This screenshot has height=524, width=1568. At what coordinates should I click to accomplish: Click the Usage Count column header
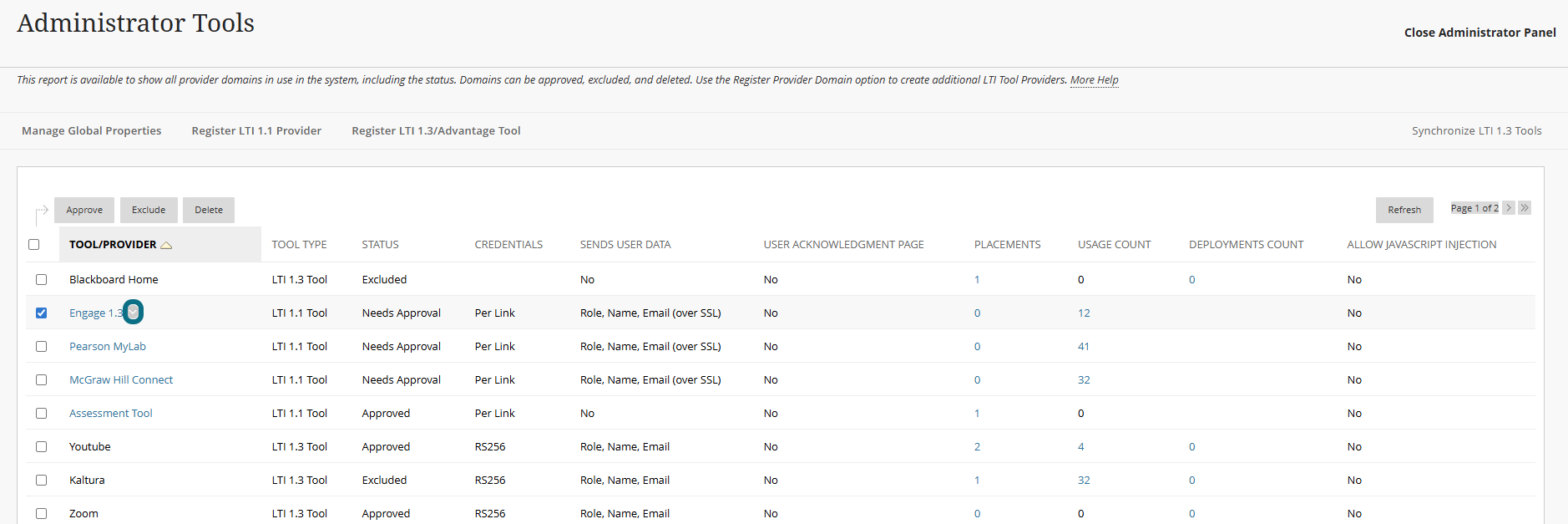tap(1114, 245)
